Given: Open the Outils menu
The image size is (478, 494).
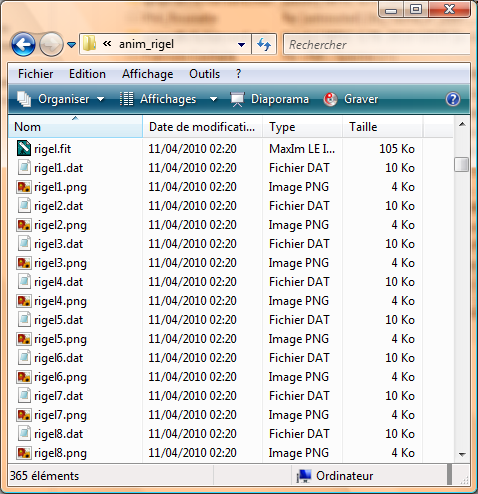Looking at the screenshot, I should (x=204, y=74).
